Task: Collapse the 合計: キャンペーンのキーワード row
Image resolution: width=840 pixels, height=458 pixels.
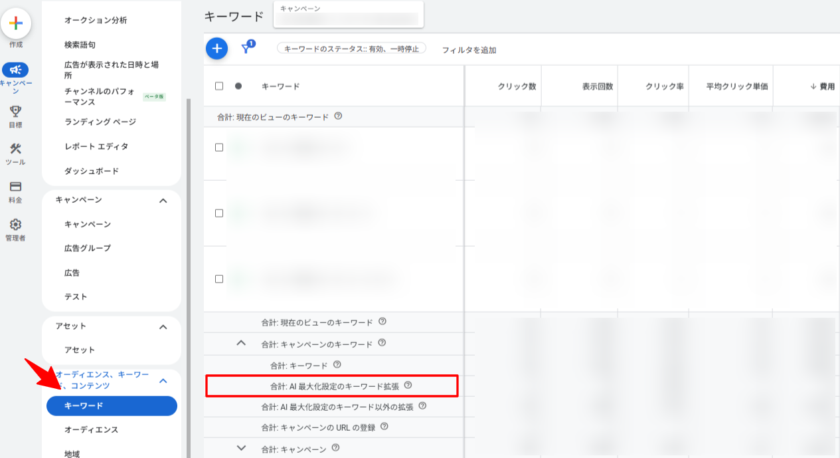Action: 241,343
